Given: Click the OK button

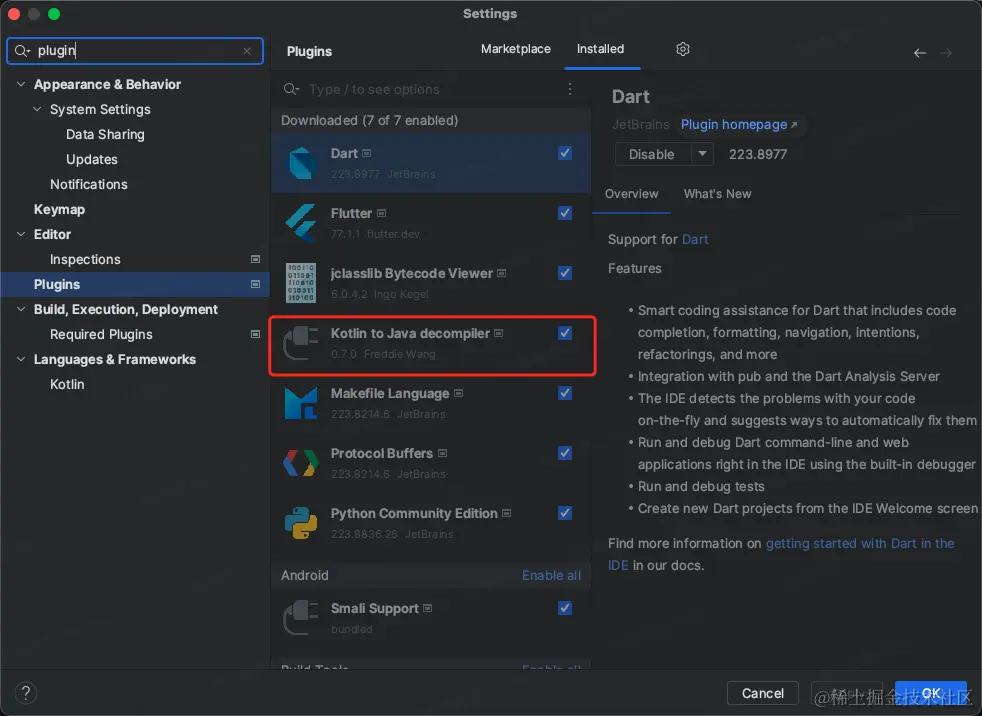Looking at the screenshot, I should (931, 693).
